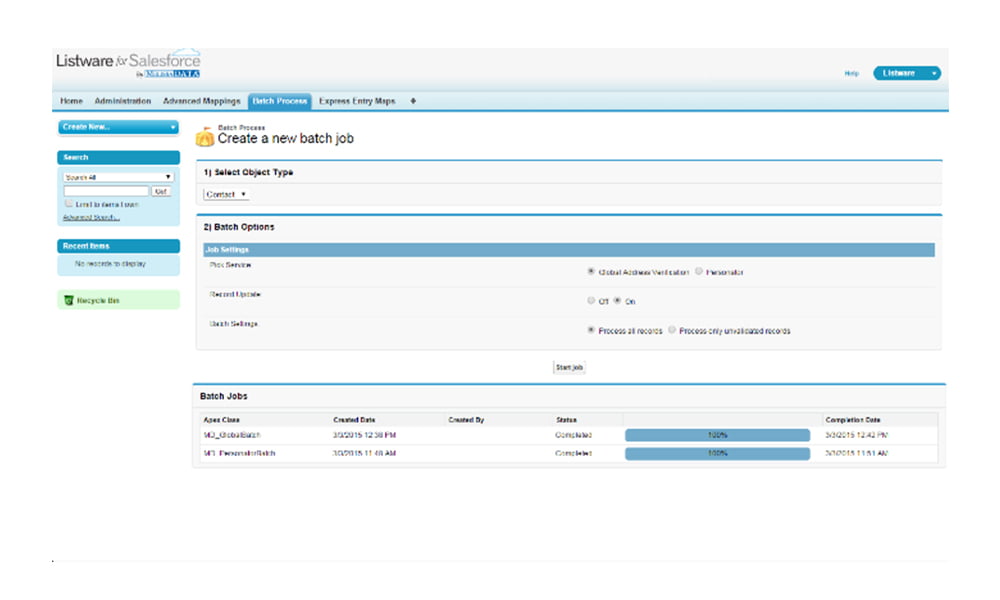
Task: Switch to the Administration tab
Action: point(123,101)
